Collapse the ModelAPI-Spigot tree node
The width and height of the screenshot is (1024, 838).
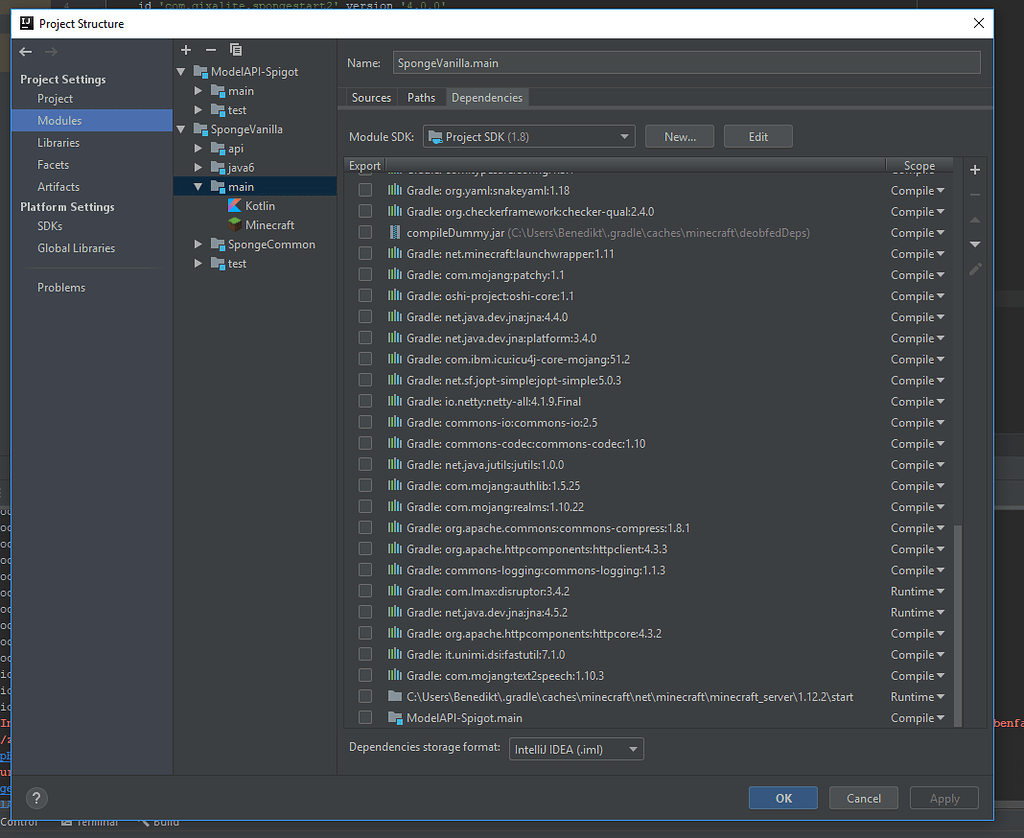[x=181, y=72]
